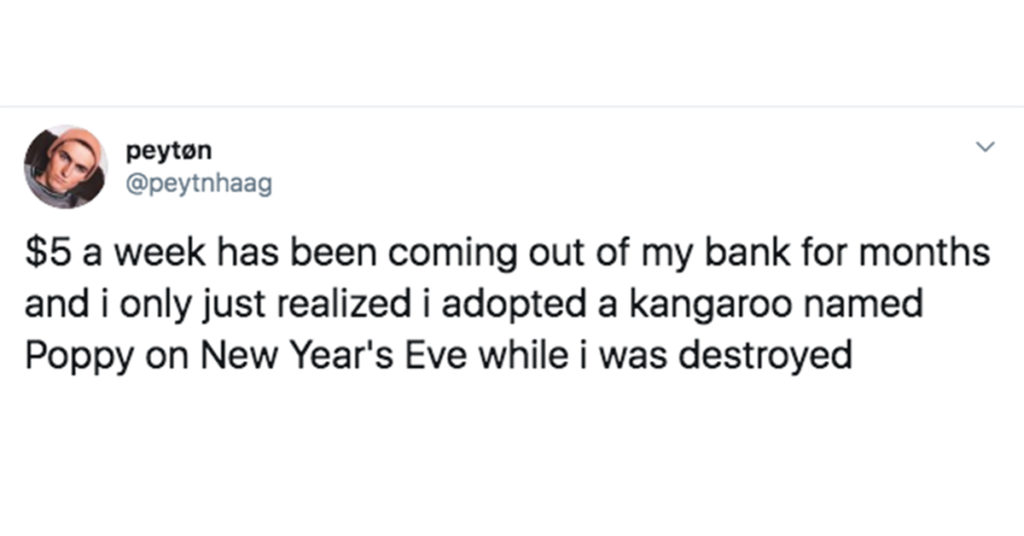Screen dimensions: 1024x536
Task: Visit the @peytnhaag handle link
Action: point(199,185)
